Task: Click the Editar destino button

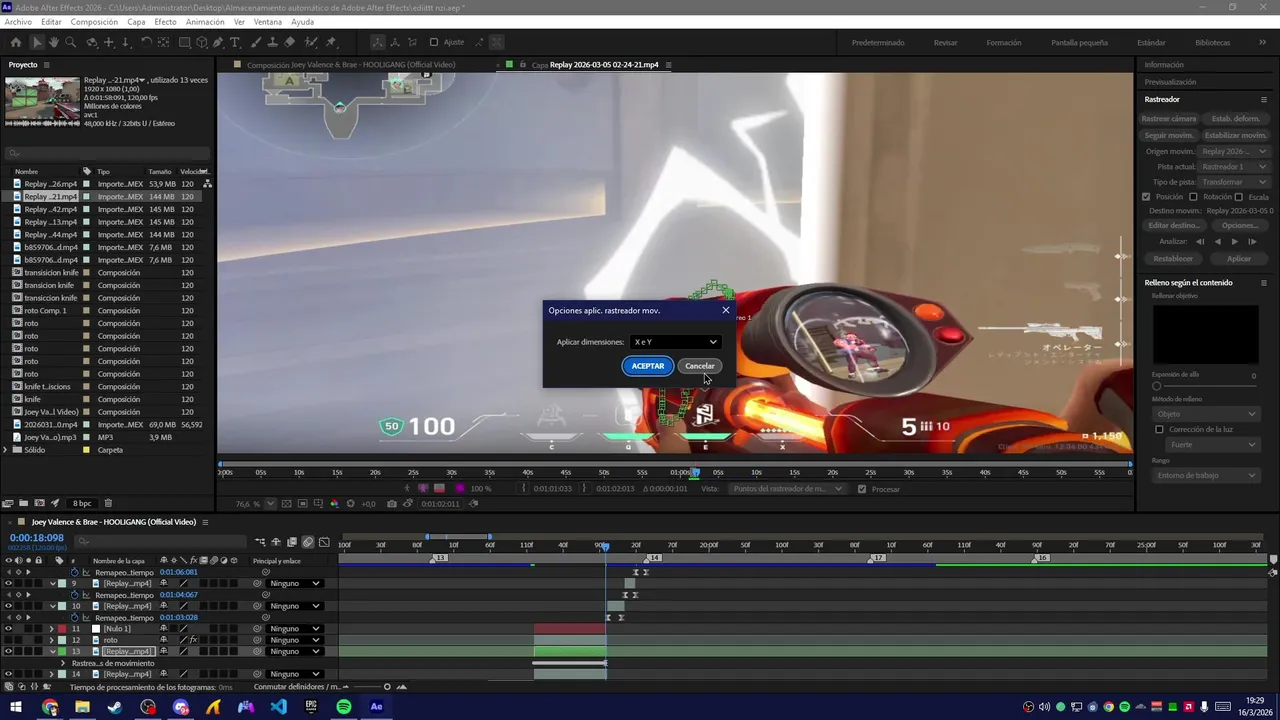Action: (x=1173, y=225)
